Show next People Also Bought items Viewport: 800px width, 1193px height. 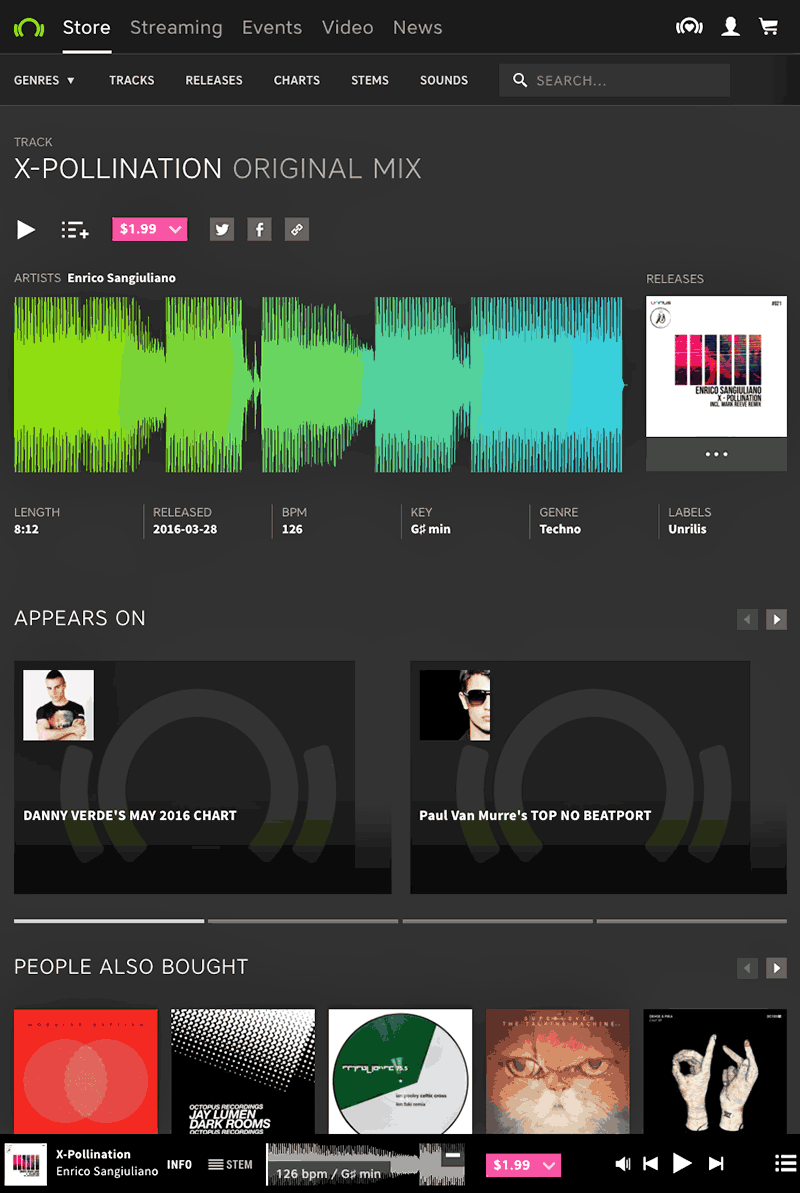776,968
